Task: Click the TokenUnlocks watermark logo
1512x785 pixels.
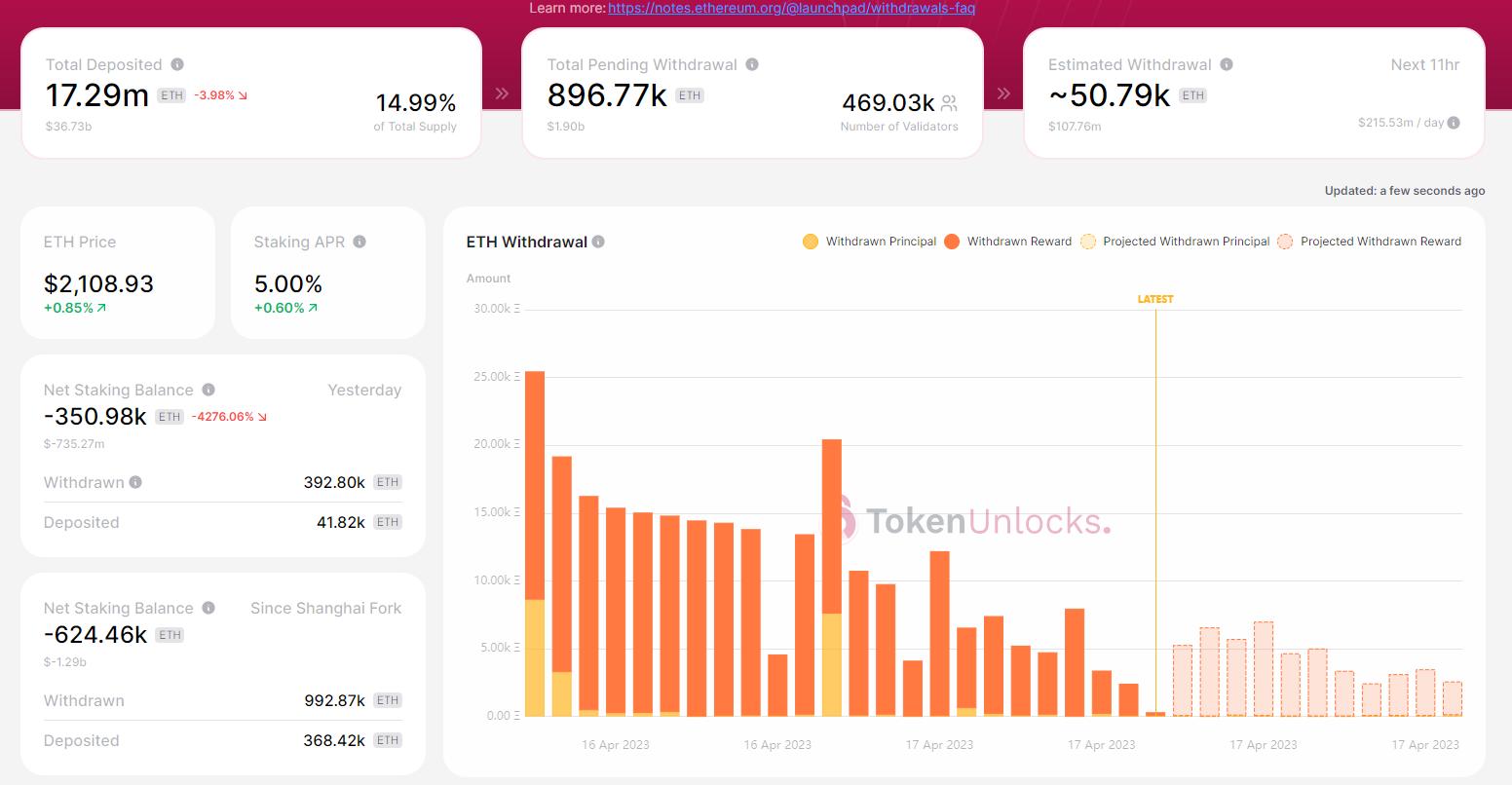Action: click(x=974, y=522)
